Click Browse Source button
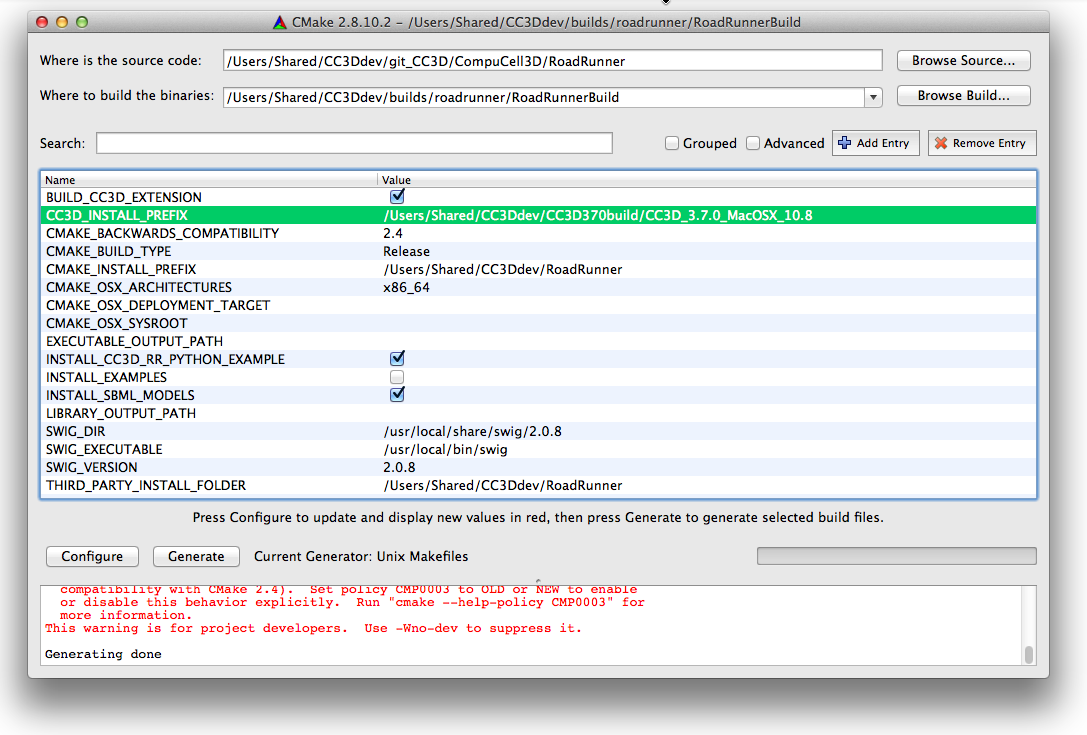This screenshot has width=1087, height=735. click(x=963, y=61)
